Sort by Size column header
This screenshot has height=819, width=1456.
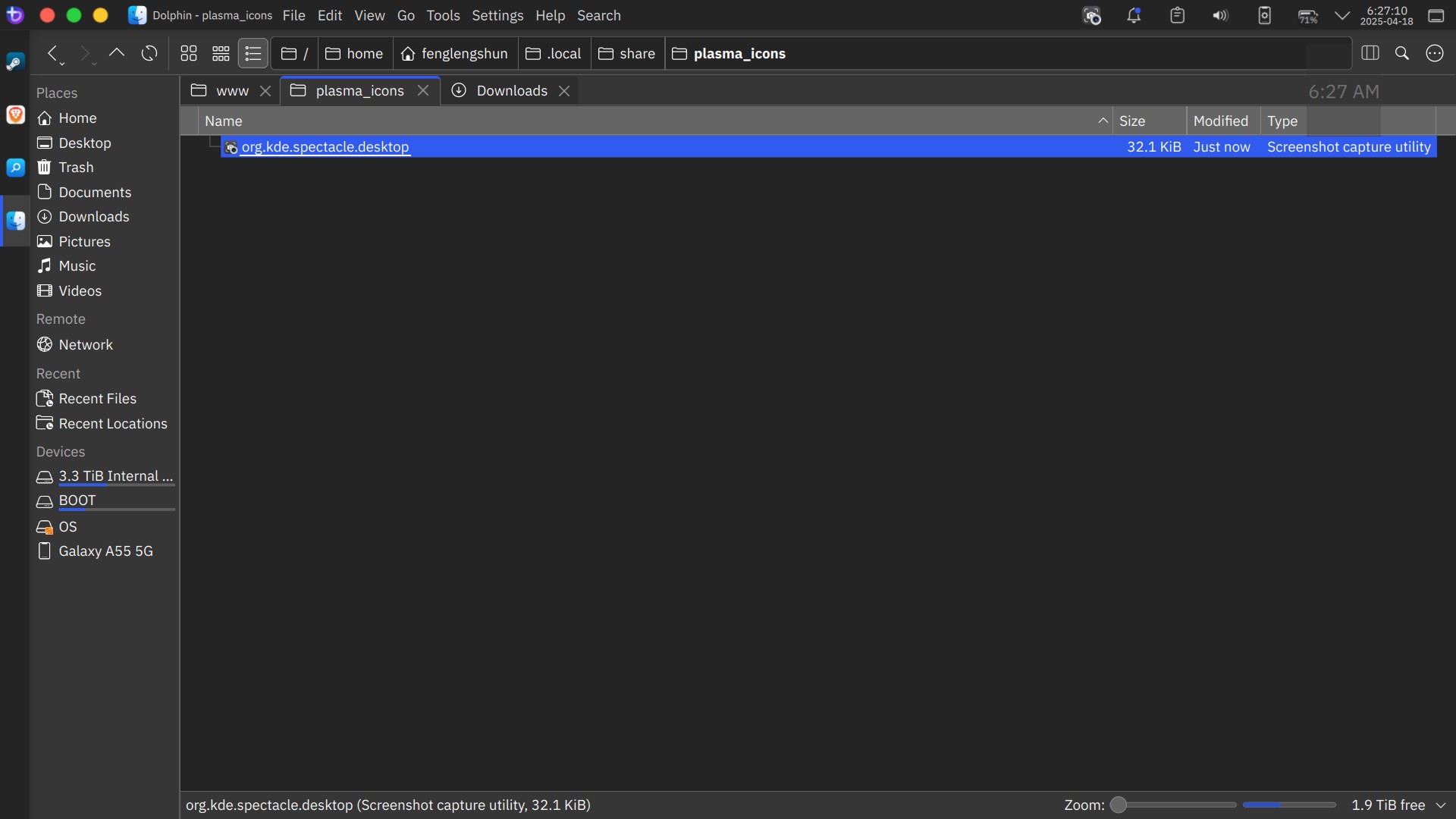click(x=1150, y=121)
